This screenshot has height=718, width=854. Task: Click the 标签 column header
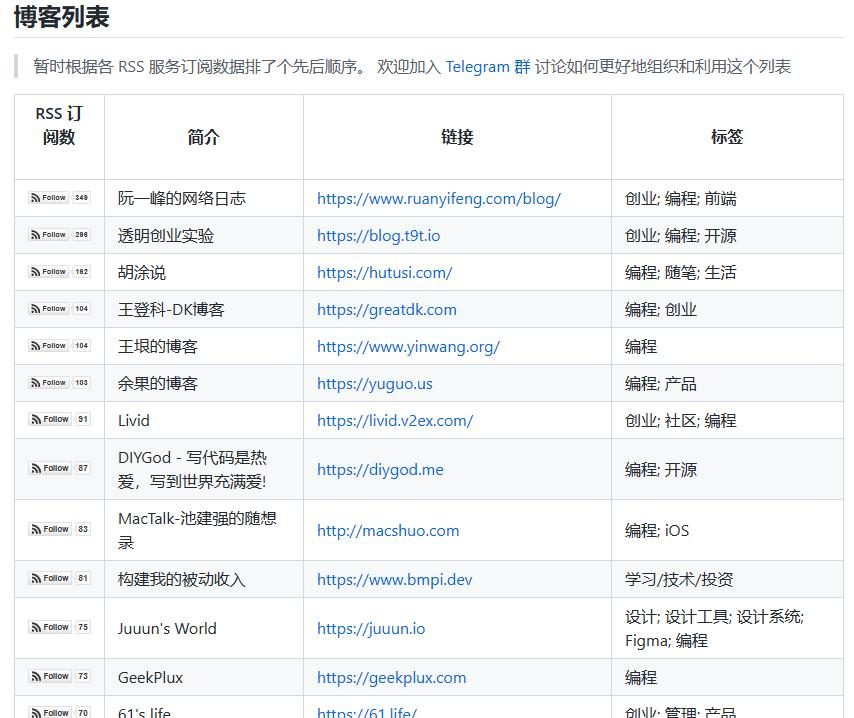coord(727,137)
